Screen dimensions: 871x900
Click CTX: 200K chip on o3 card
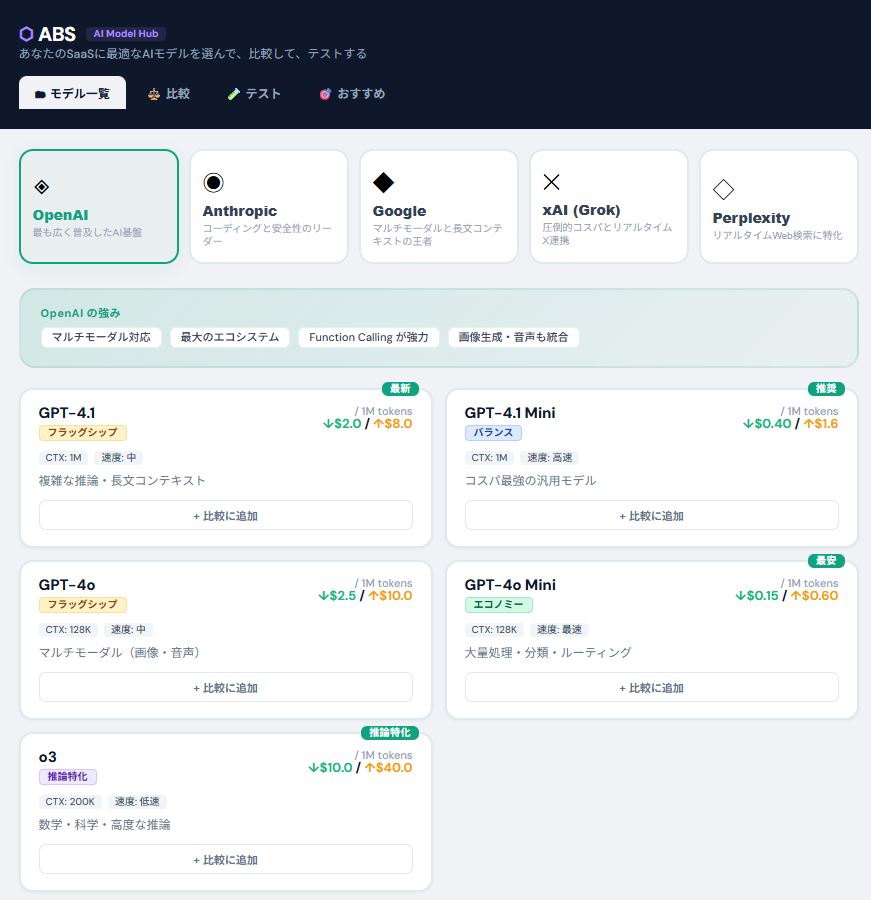[x=70, y=802]
